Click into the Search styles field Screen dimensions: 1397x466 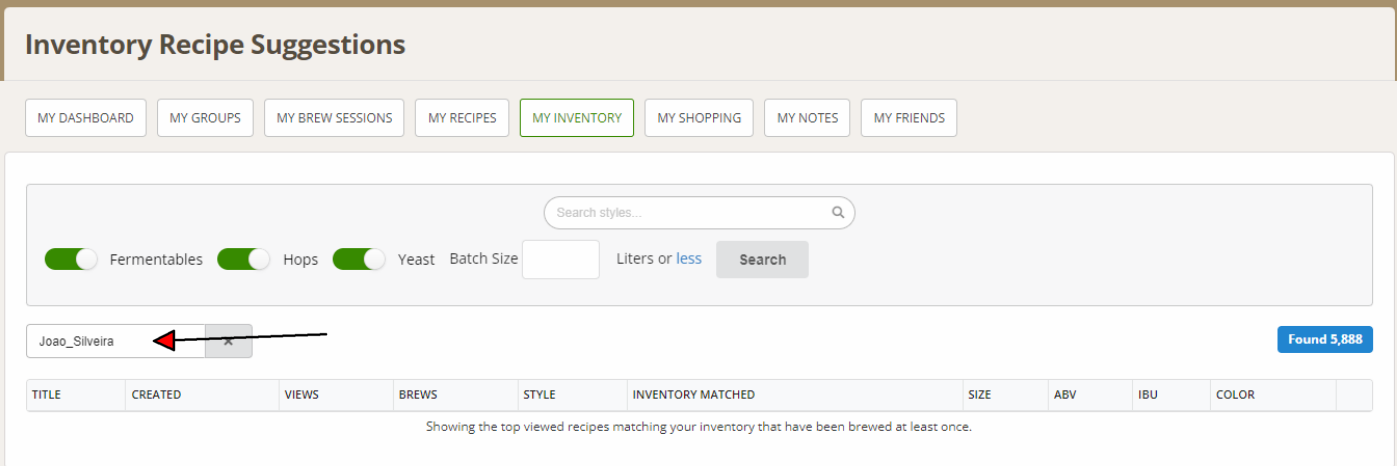coord(690,213)
